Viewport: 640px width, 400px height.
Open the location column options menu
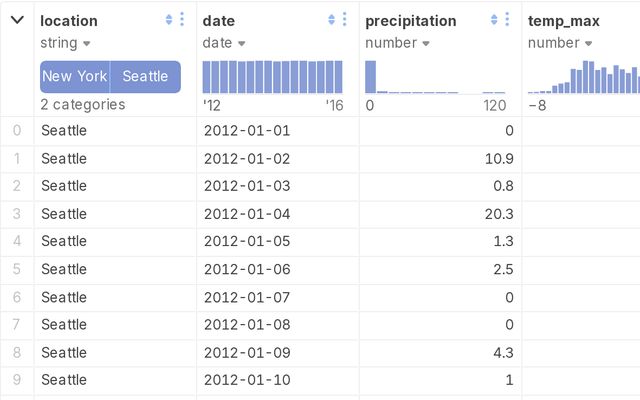(x=181, y=20)
